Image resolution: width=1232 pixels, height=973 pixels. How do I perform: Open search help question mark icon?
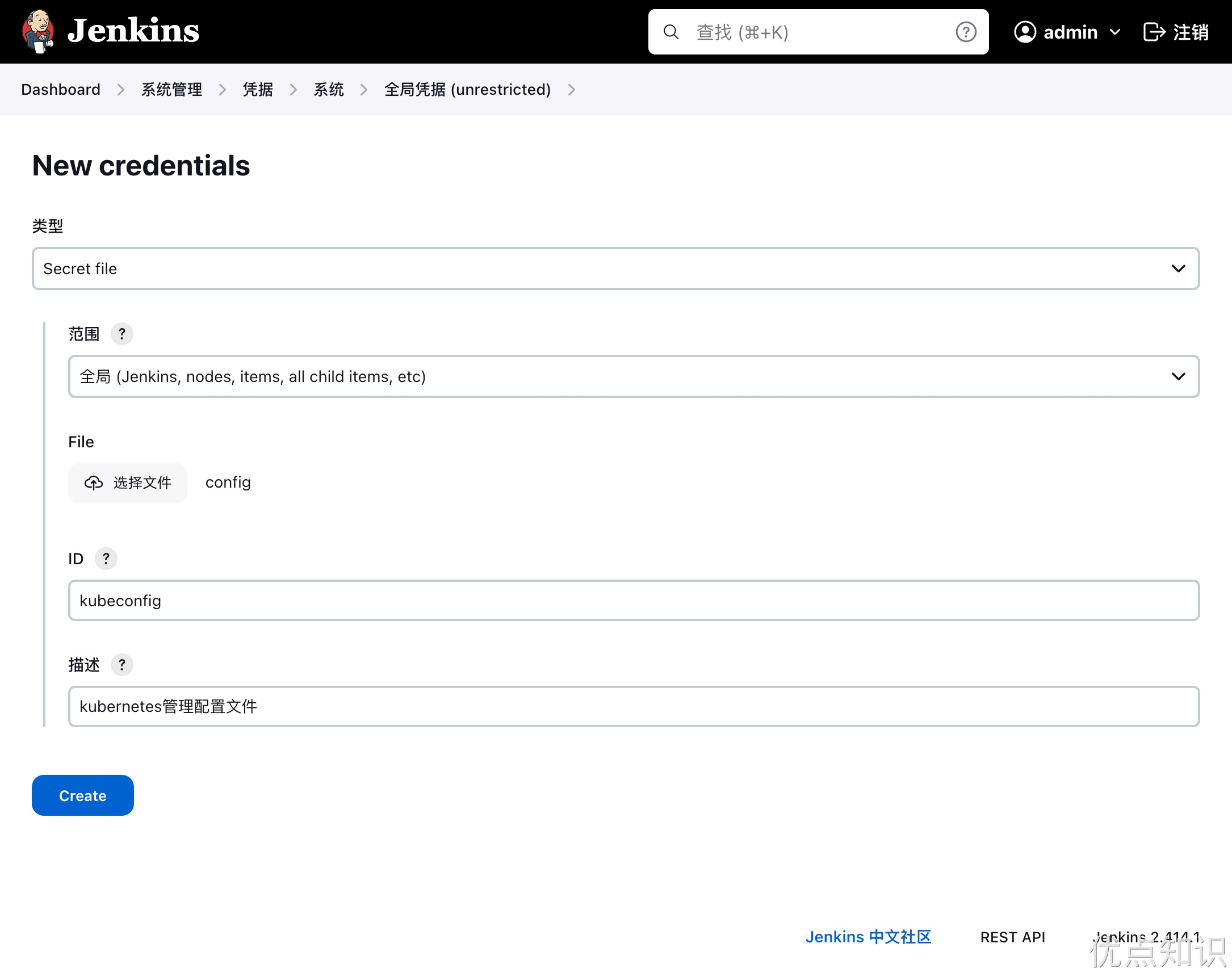(965, 32)
